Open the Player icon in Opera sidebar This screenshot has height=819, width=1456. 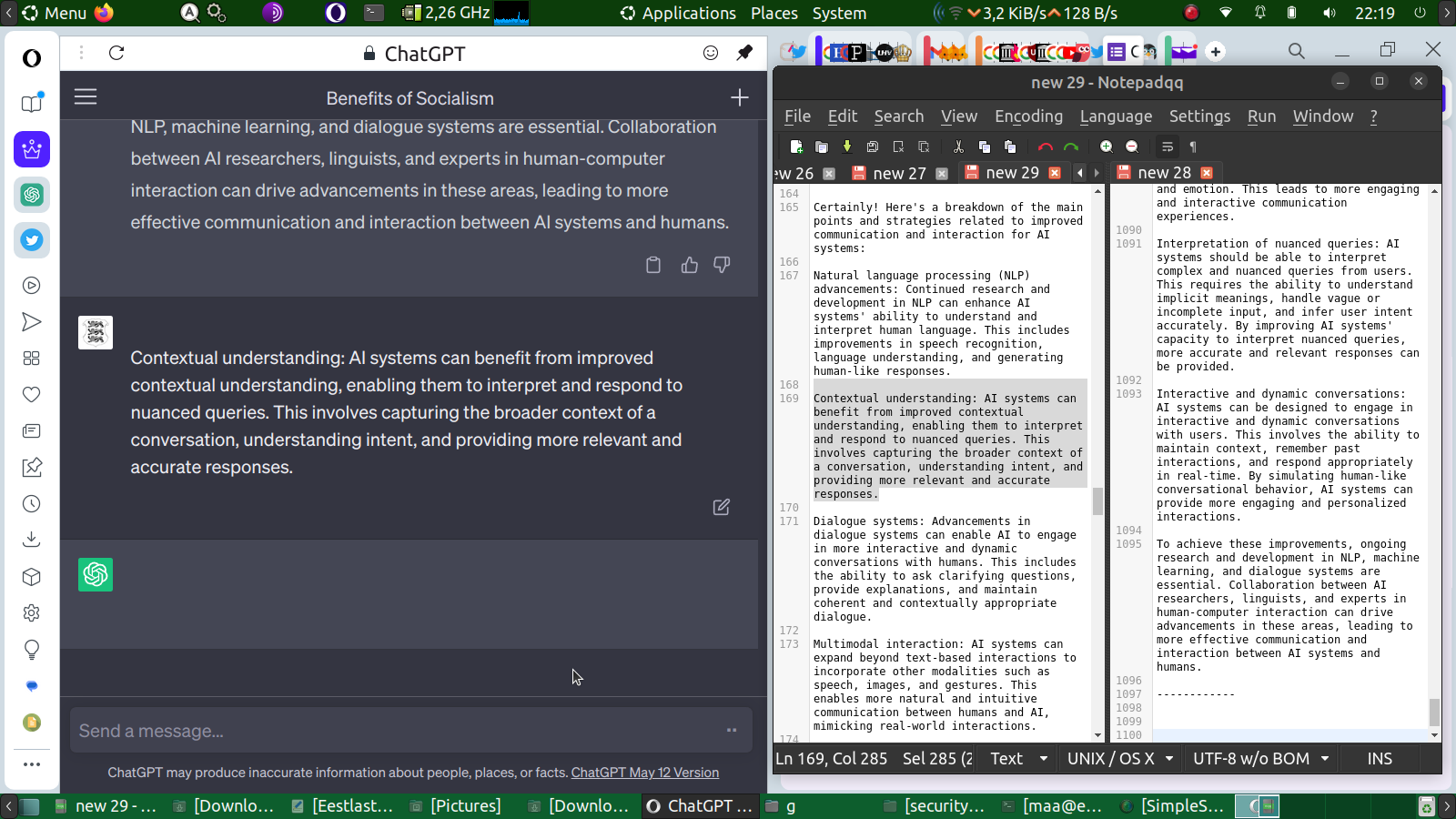coord(32,286)
